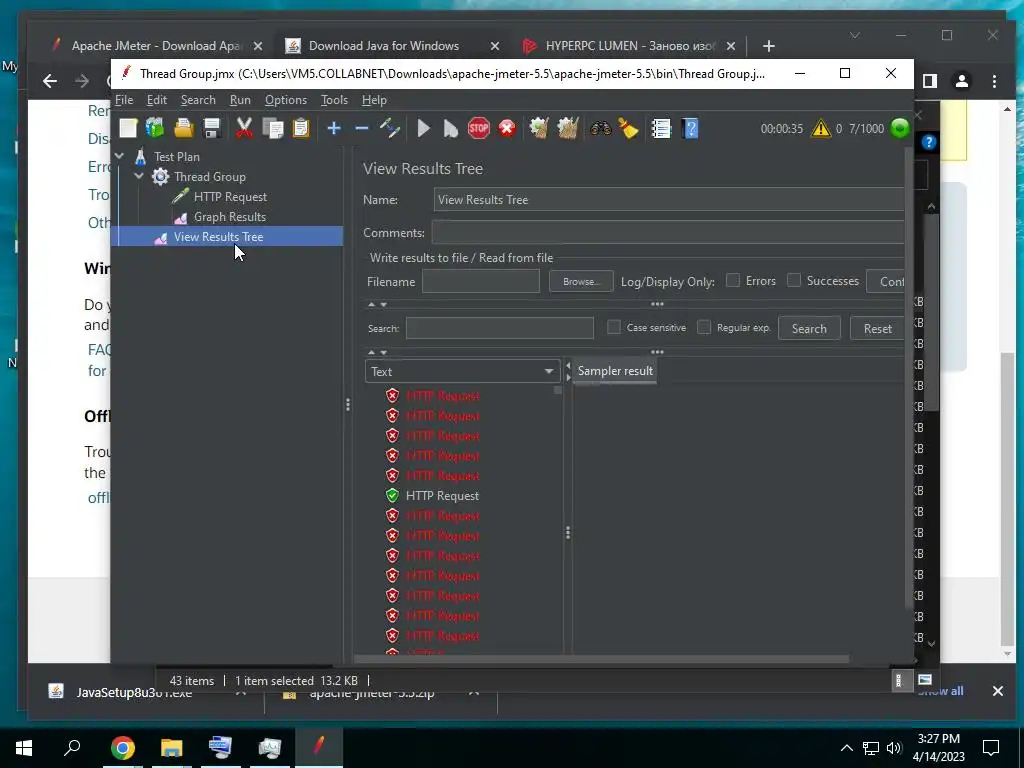Open Help with the question mark icon
The height and width of the screenshot is (768, 1024).
tap(690, 128)
